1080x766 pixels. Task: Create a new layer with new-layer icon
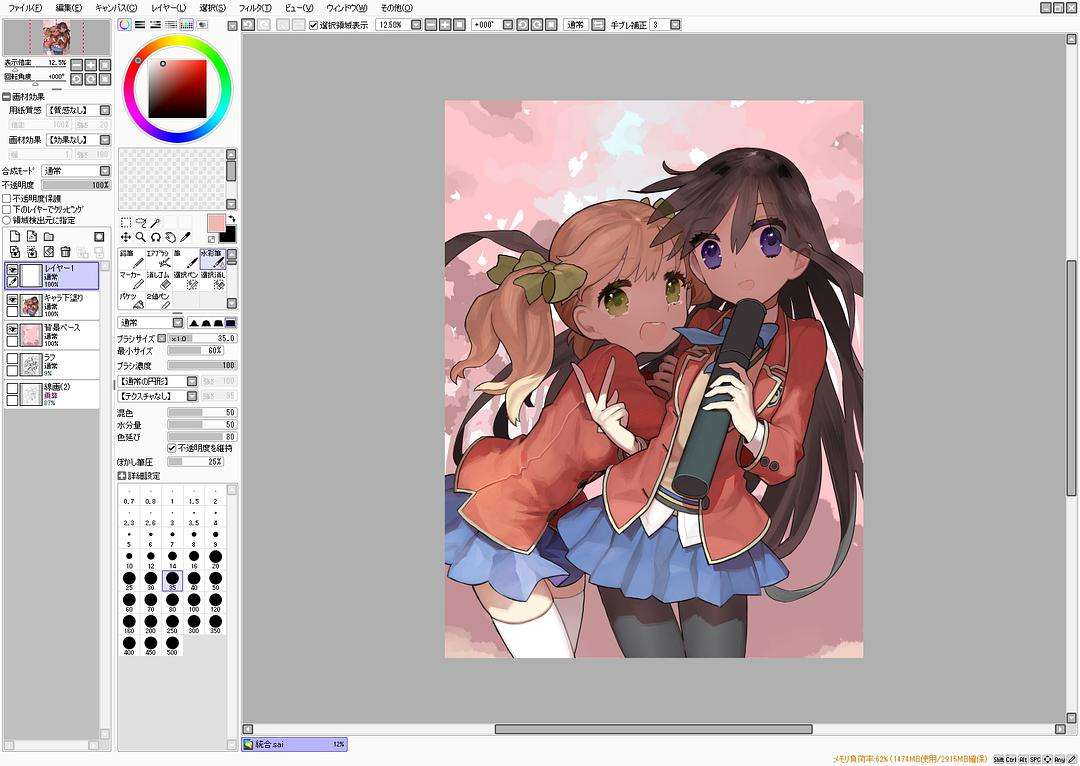pos(13,236)
